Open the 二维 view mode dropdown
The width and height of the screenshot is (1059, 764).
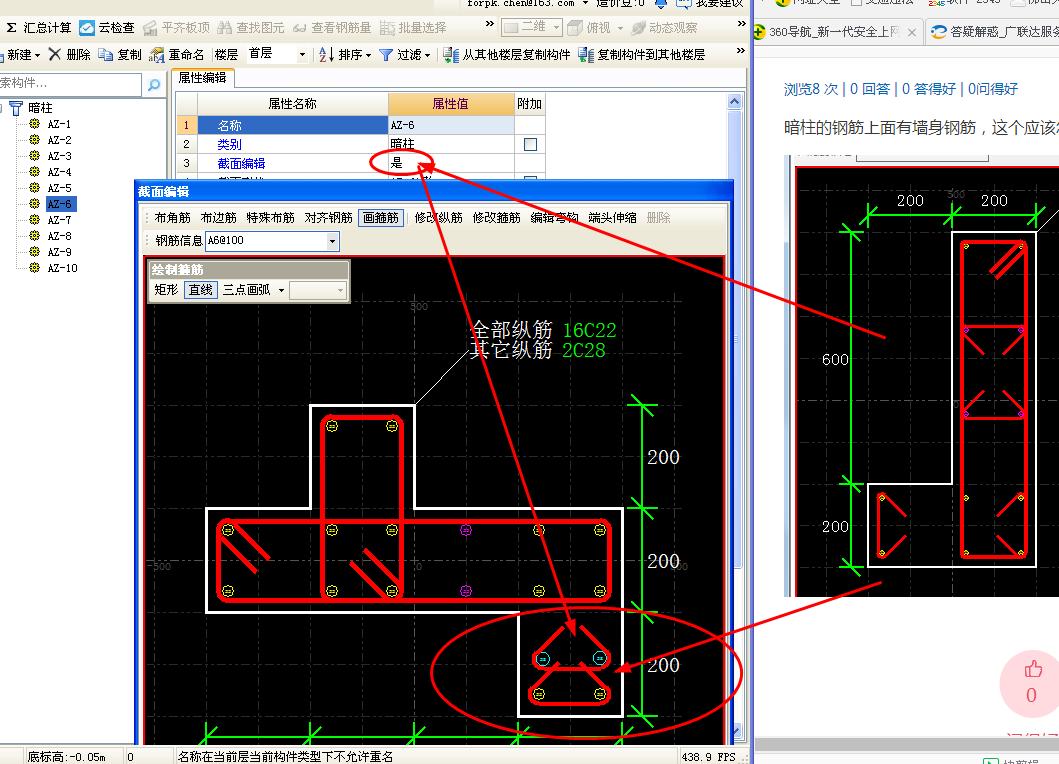(x=557, y=28)
